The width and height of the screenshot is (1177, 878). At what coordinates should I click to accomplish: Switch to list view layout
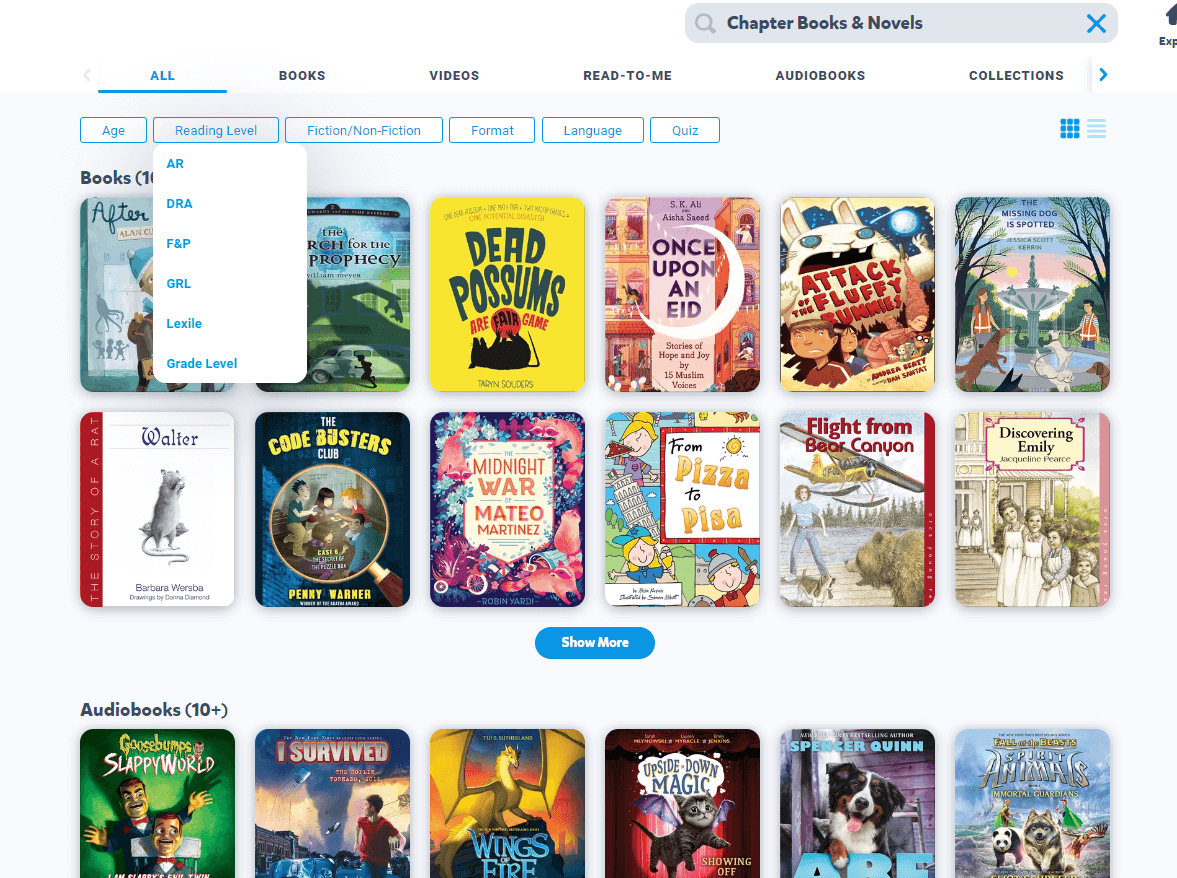tap(1097, 129)
